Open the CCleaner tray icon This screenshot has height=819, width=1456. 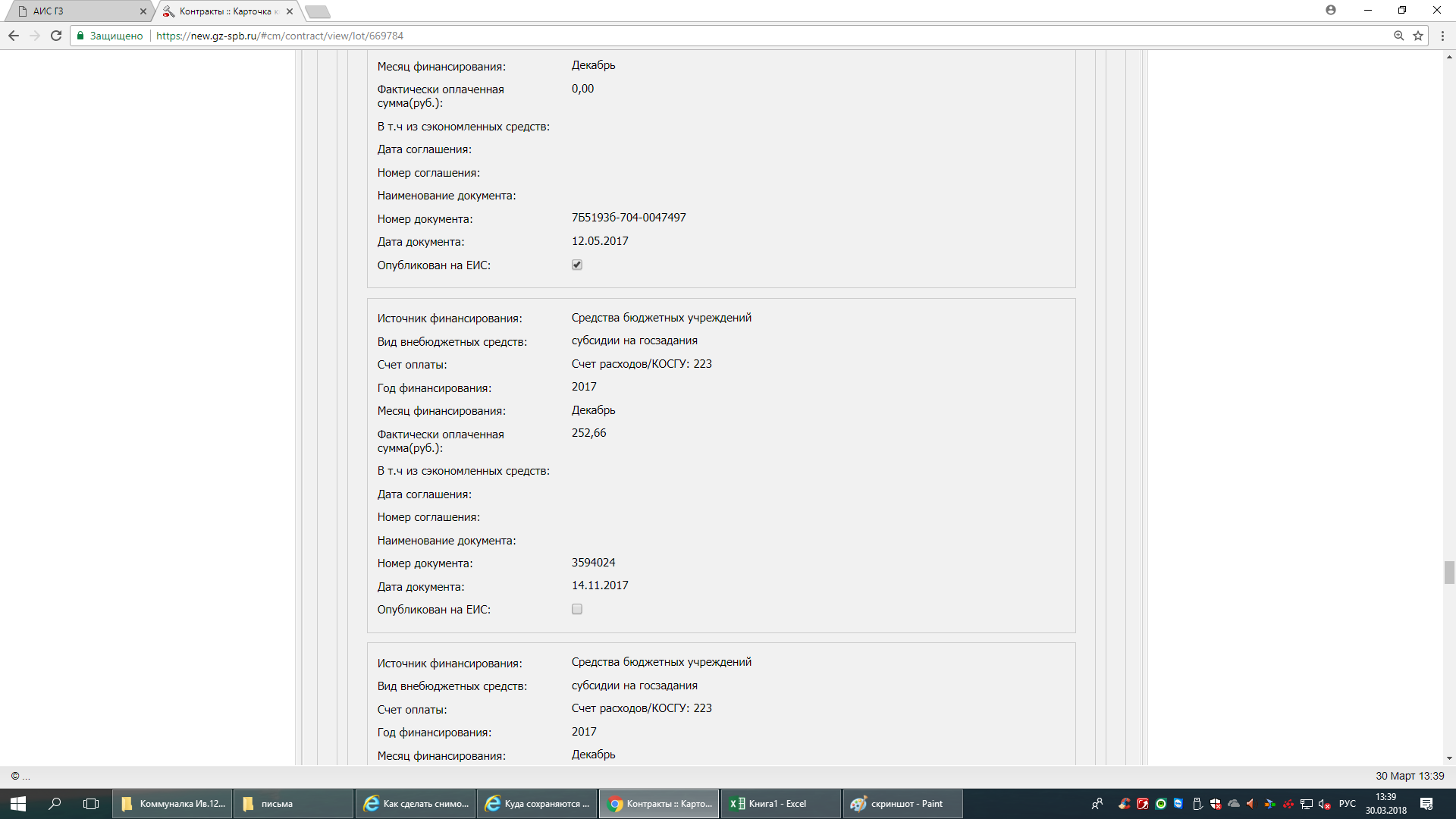pyautogui.click(x=1125, y=804)
